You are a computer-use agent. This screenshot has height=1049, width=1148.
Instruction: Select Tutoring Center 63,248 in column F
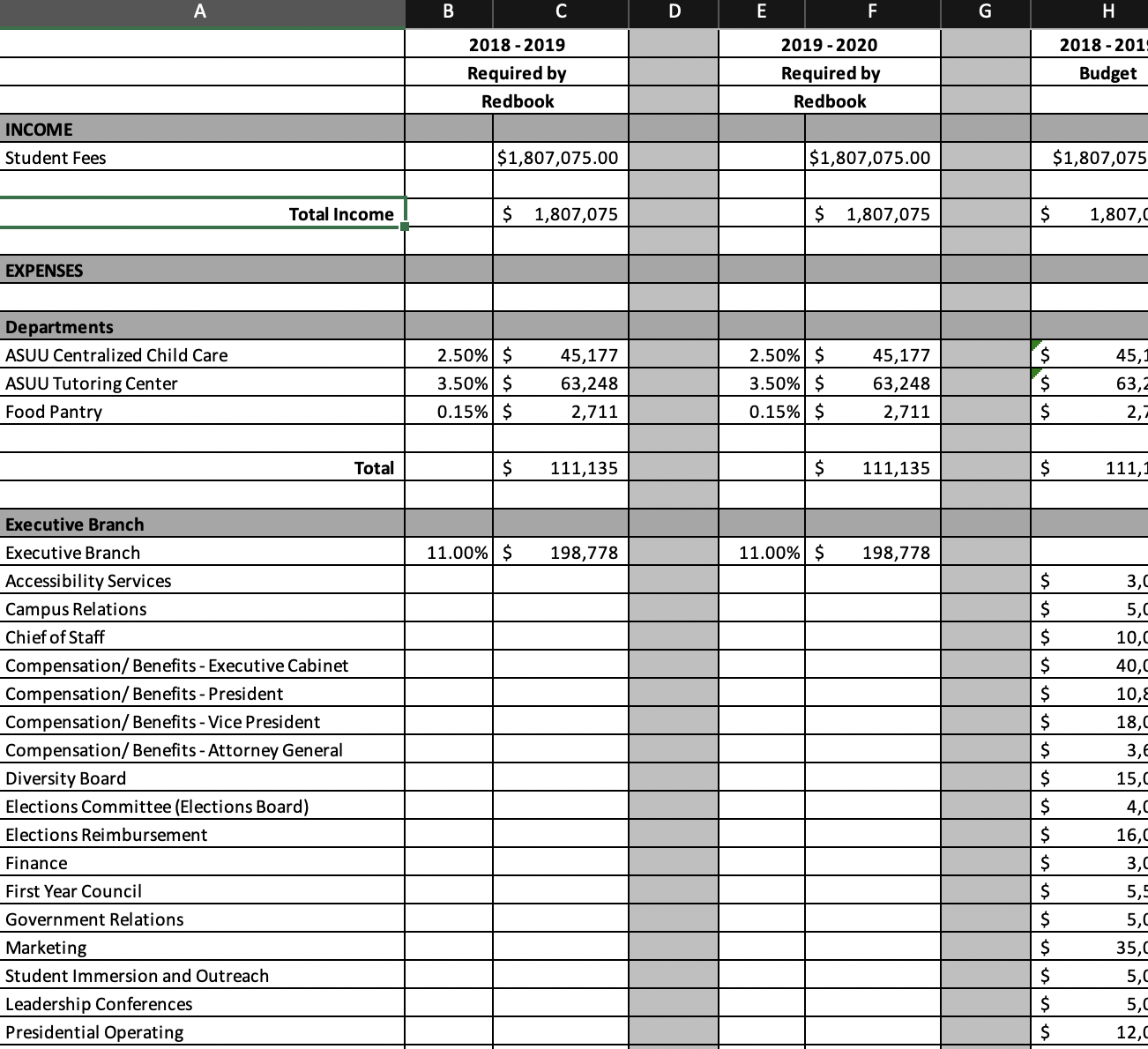[x=873, y=383]
